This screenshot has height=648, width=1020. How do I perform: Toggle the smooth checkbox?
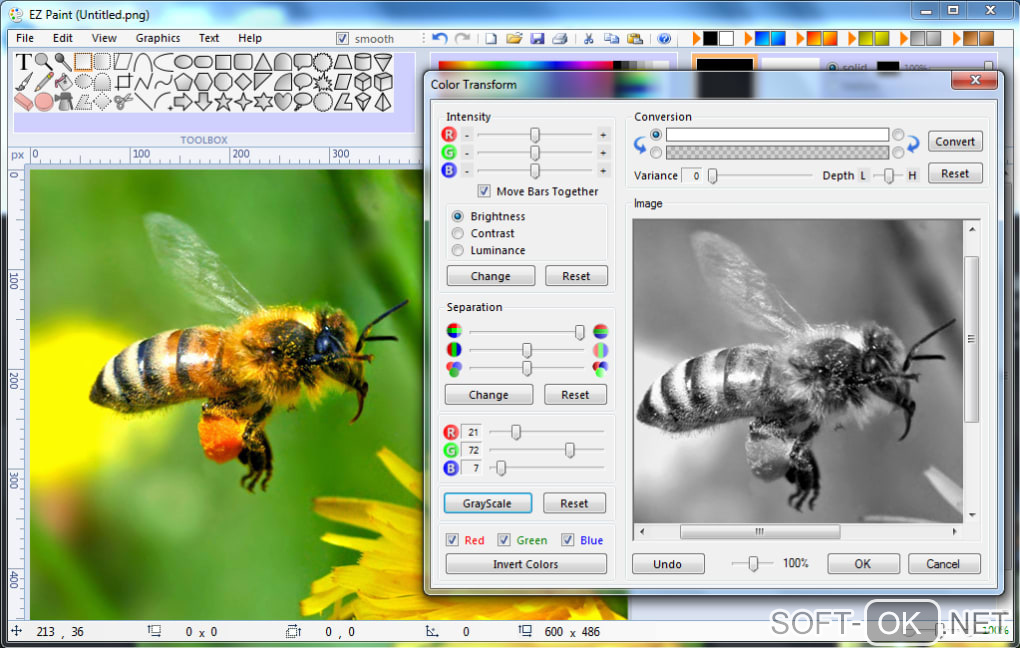click(342, 38)
